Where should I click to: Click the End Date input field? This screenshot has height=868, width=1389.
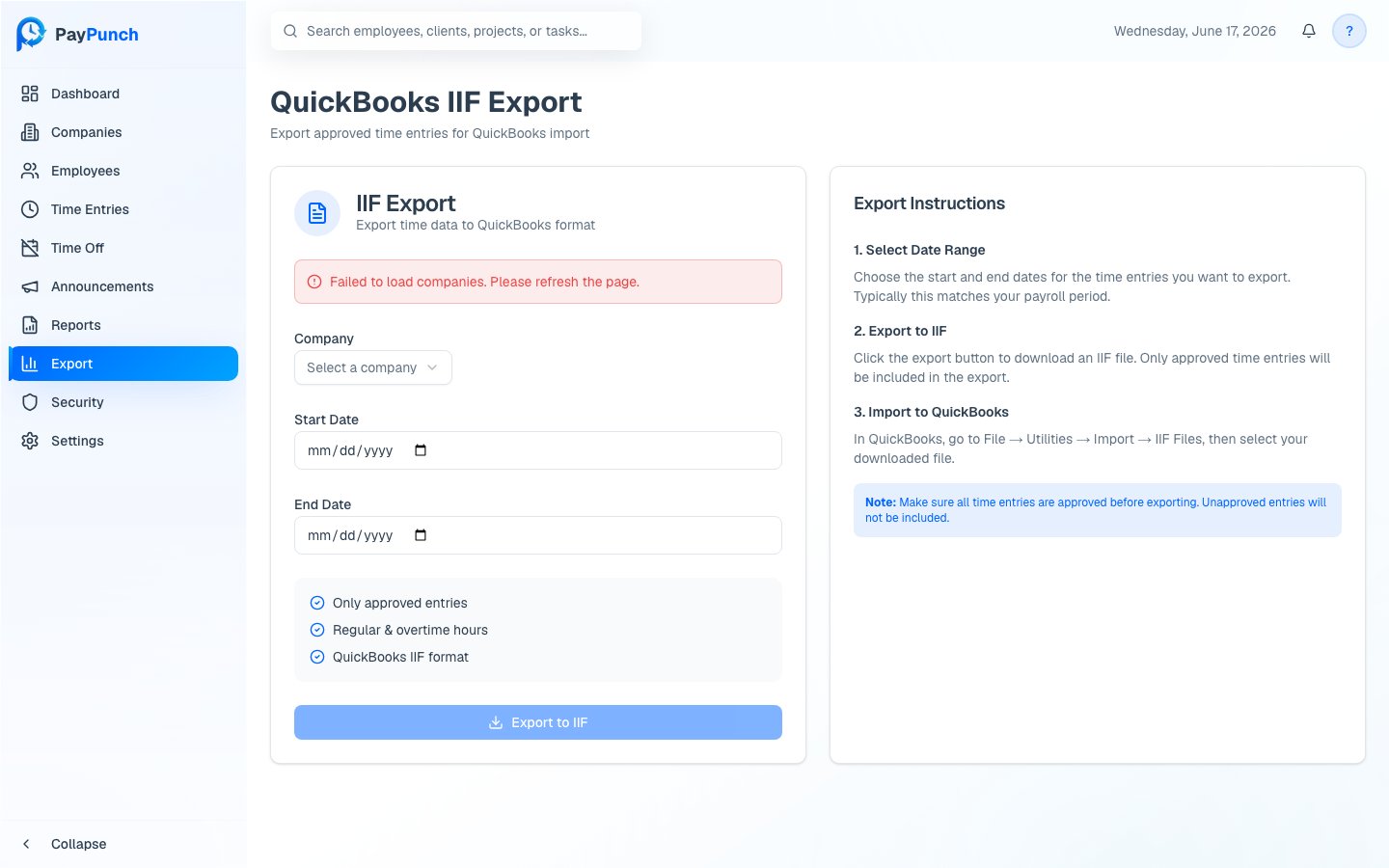tap(538, 535)
